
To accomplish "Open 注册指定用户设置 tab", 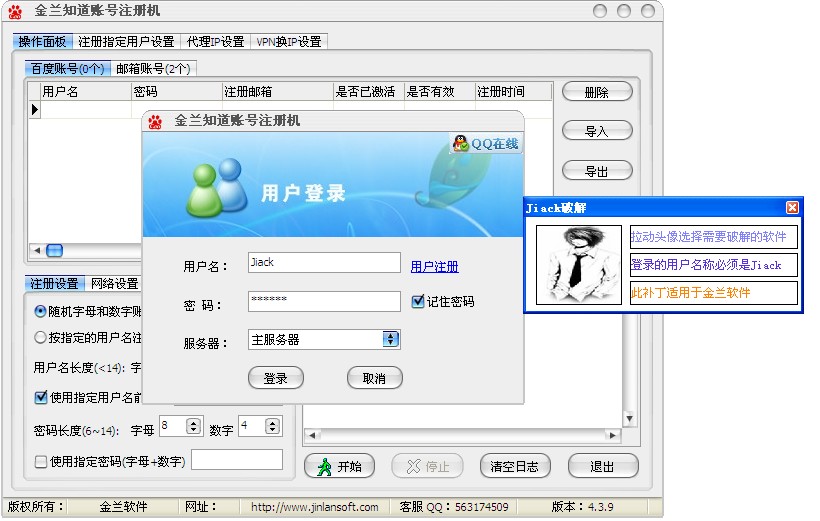I will coord(126,42).
